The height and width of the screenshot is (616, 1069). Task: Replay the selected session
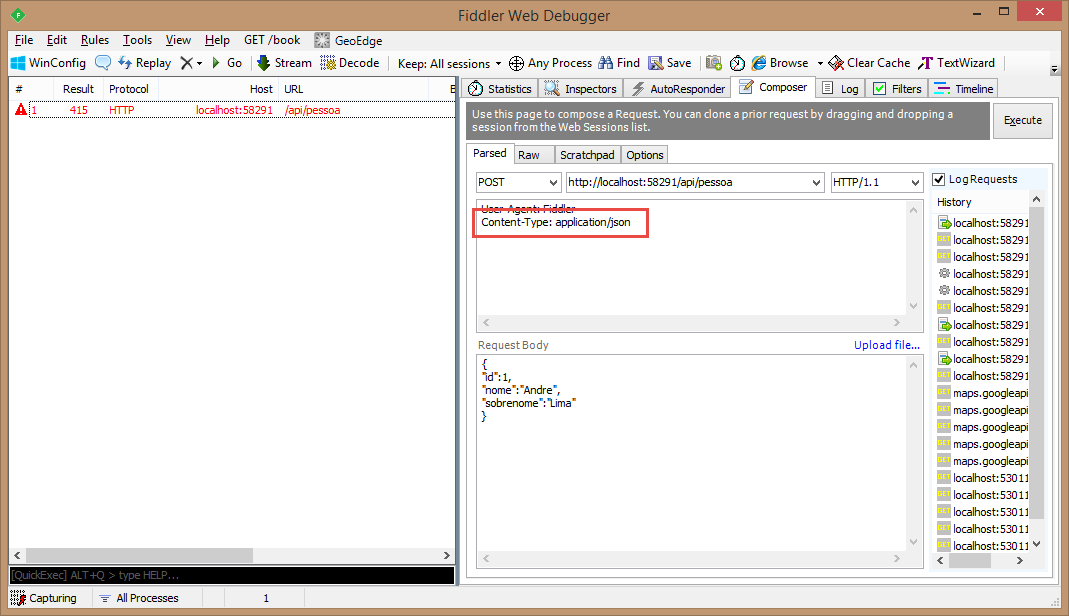click(145, 63)
